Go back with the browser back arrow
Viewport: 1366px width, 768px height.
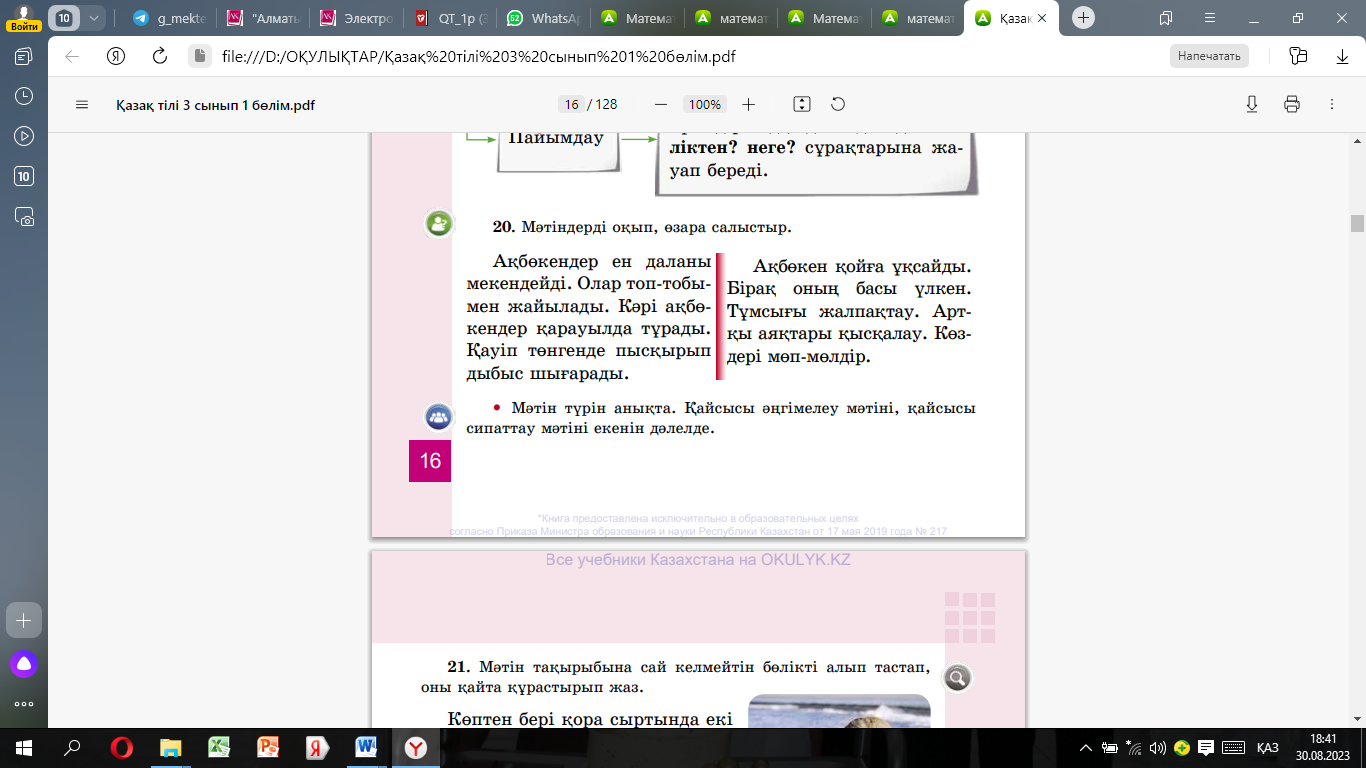[72, 56]
